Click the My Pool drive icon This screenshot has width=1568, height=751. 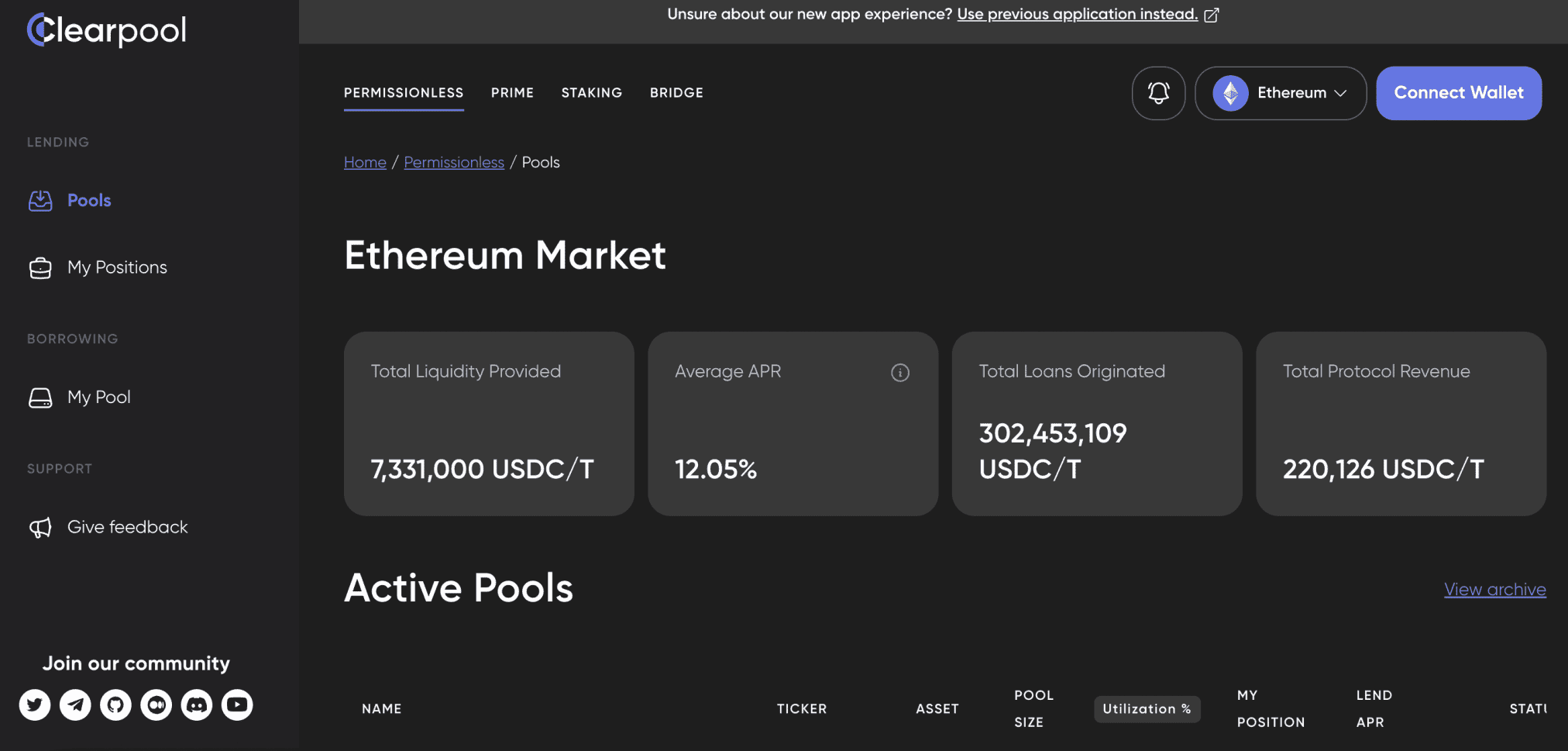click(x=40, y=398)
